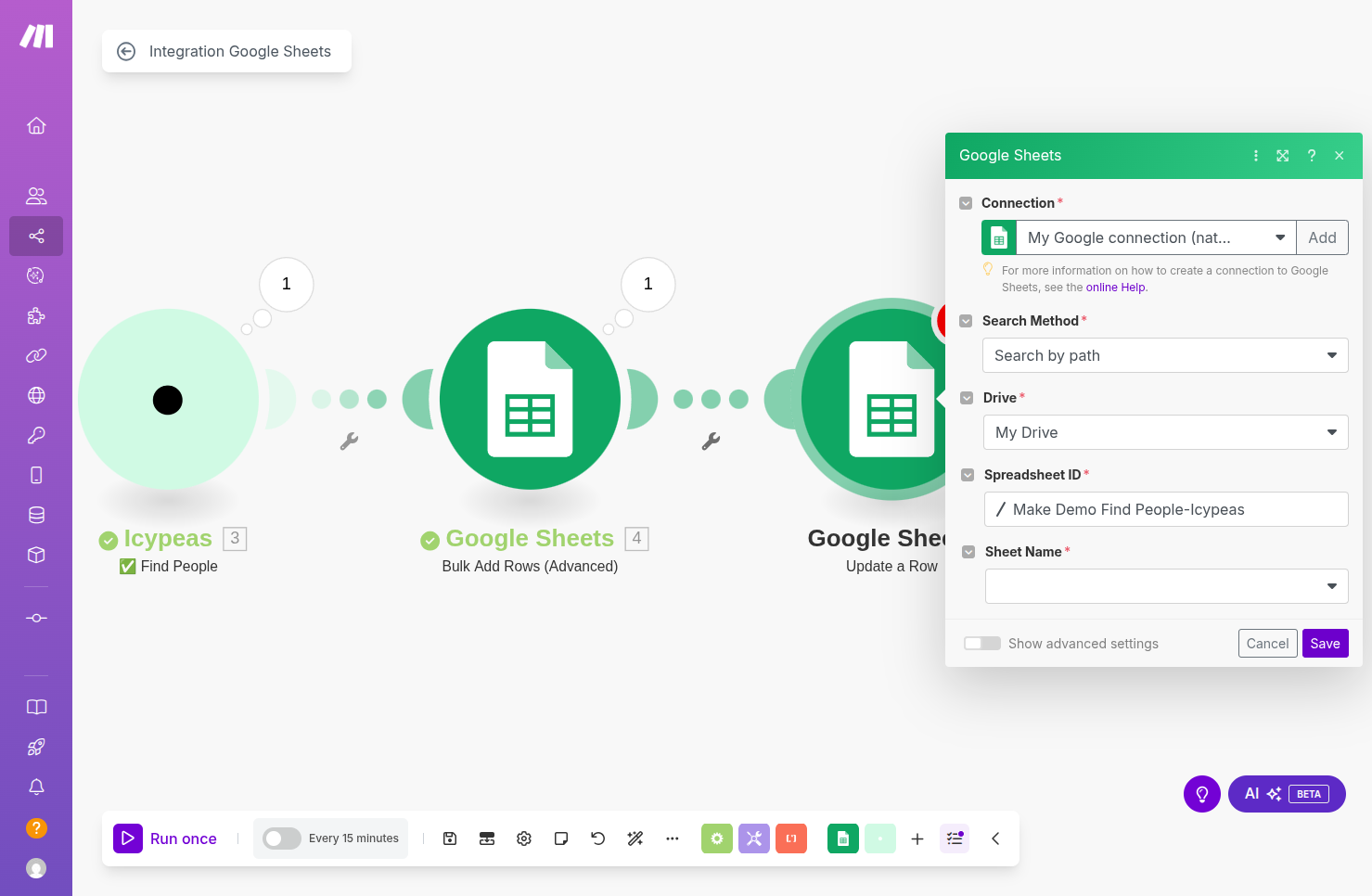Click the Run once button
1372x896 pixels.
point(166,838)
